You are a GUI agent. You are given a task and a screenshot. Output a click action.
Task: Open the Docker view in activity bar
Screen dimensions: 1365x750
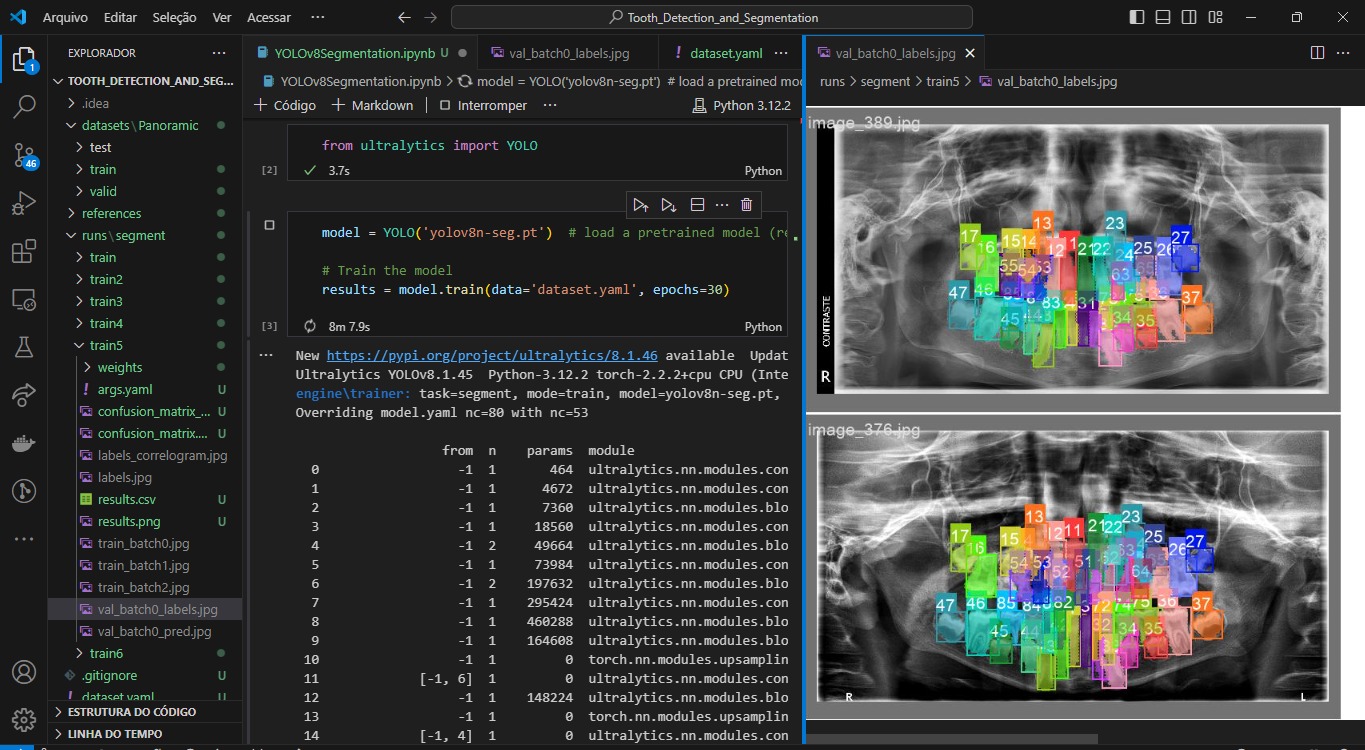point(24,443)
